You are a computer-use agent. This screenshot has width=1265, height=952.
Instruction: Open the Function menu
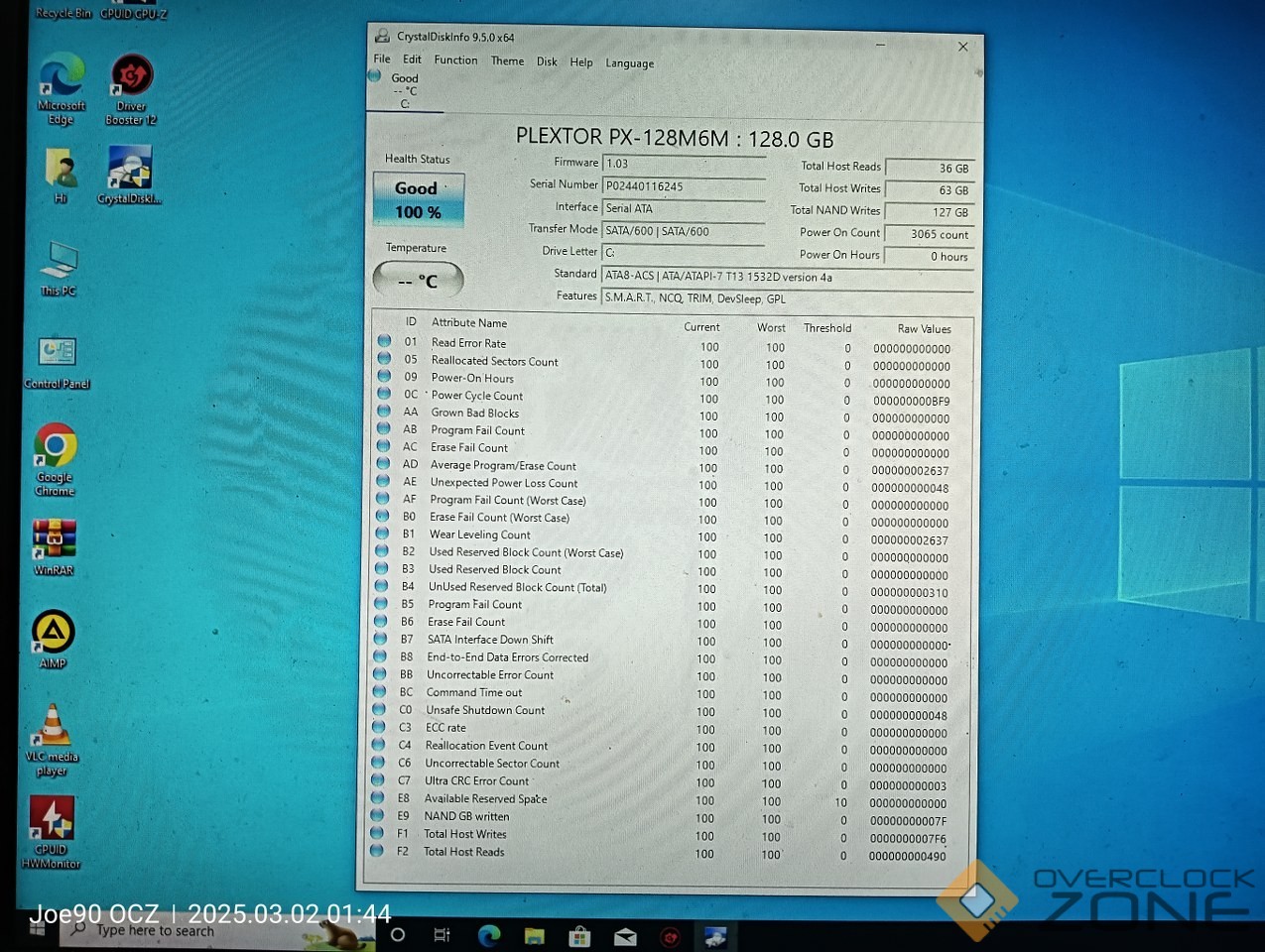click(x=455, y=60)
